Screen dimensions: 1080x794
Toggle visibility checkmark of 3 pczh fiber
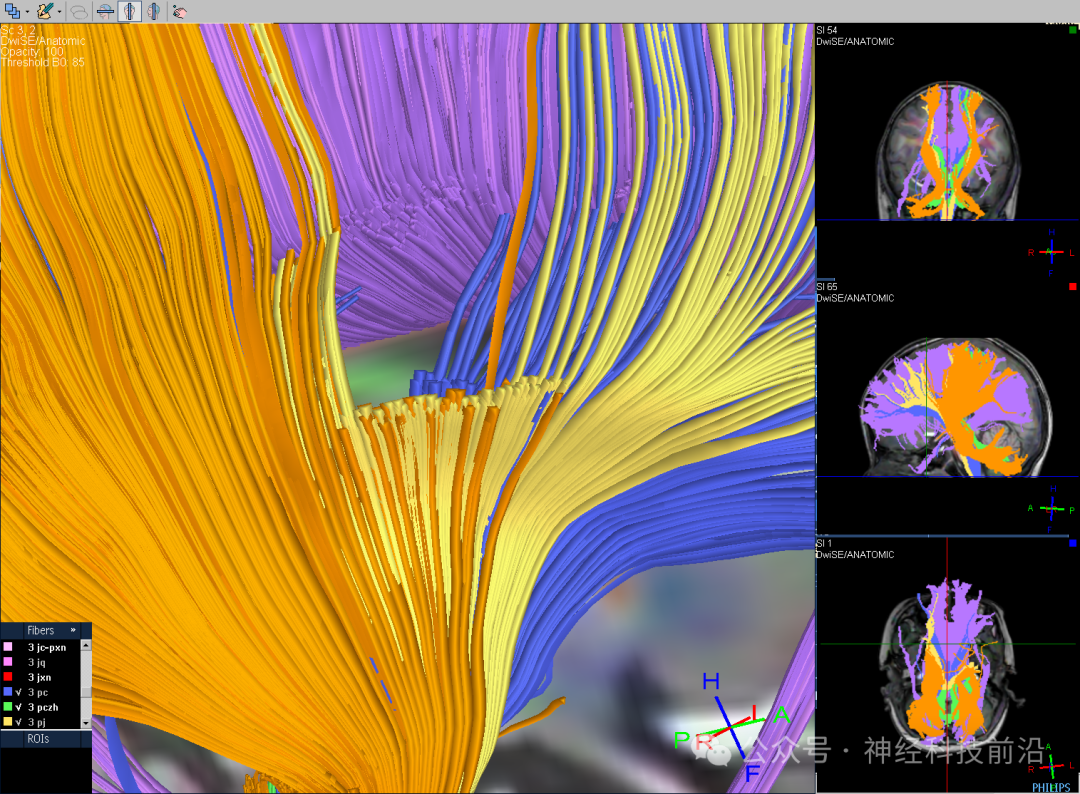coord(19,707)
